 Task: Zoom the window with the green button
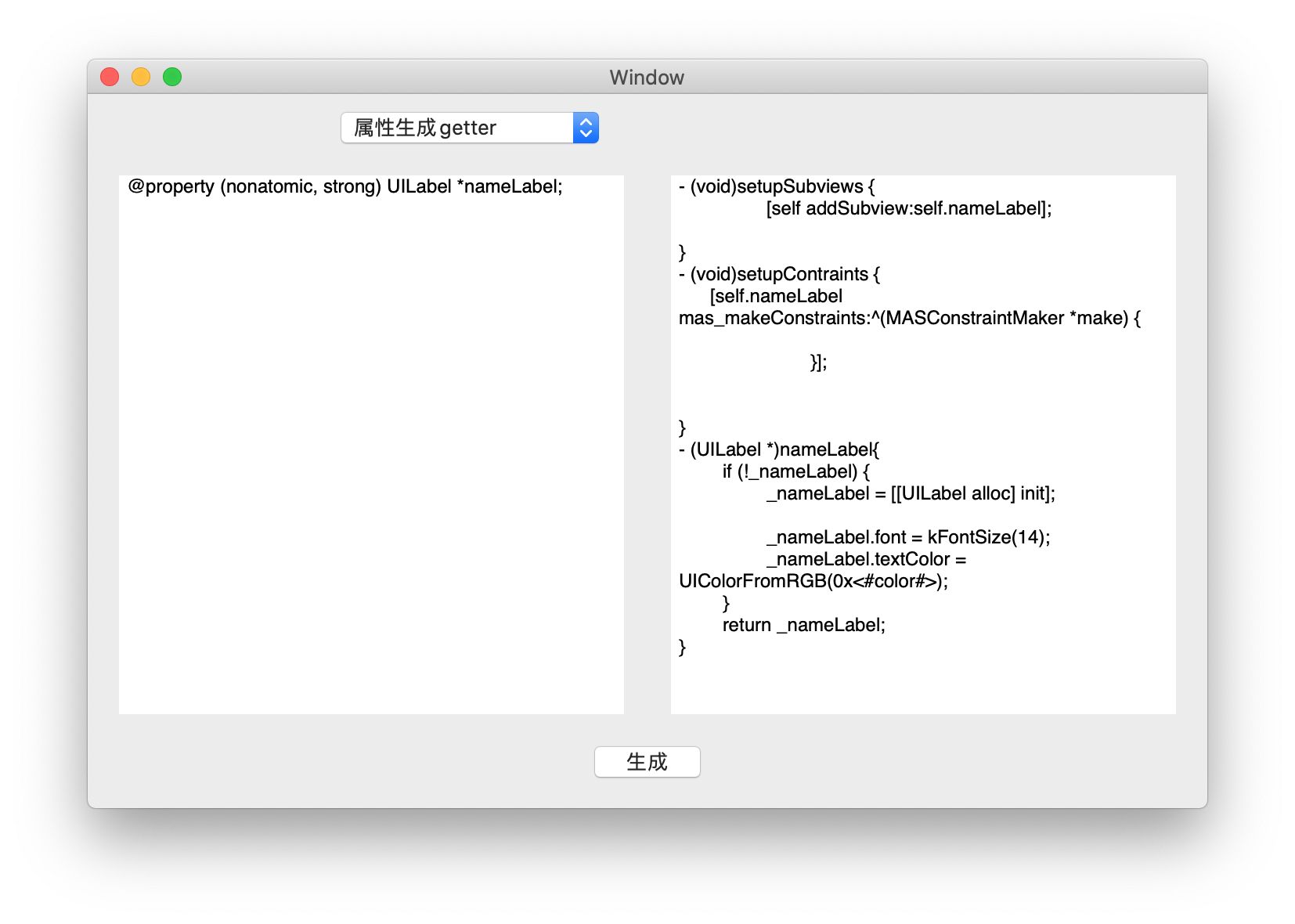point(172,77)
